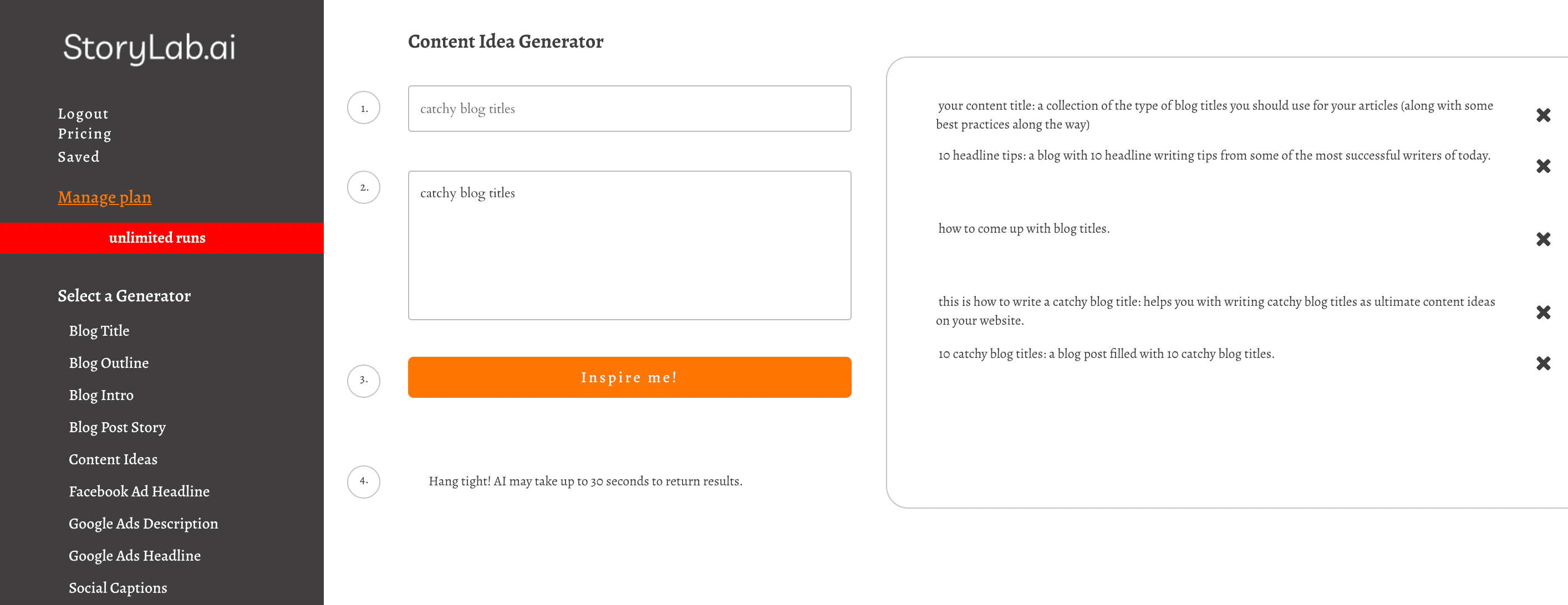
Task: Click the Blog Title generator option
Action: [x=98, y=330]
